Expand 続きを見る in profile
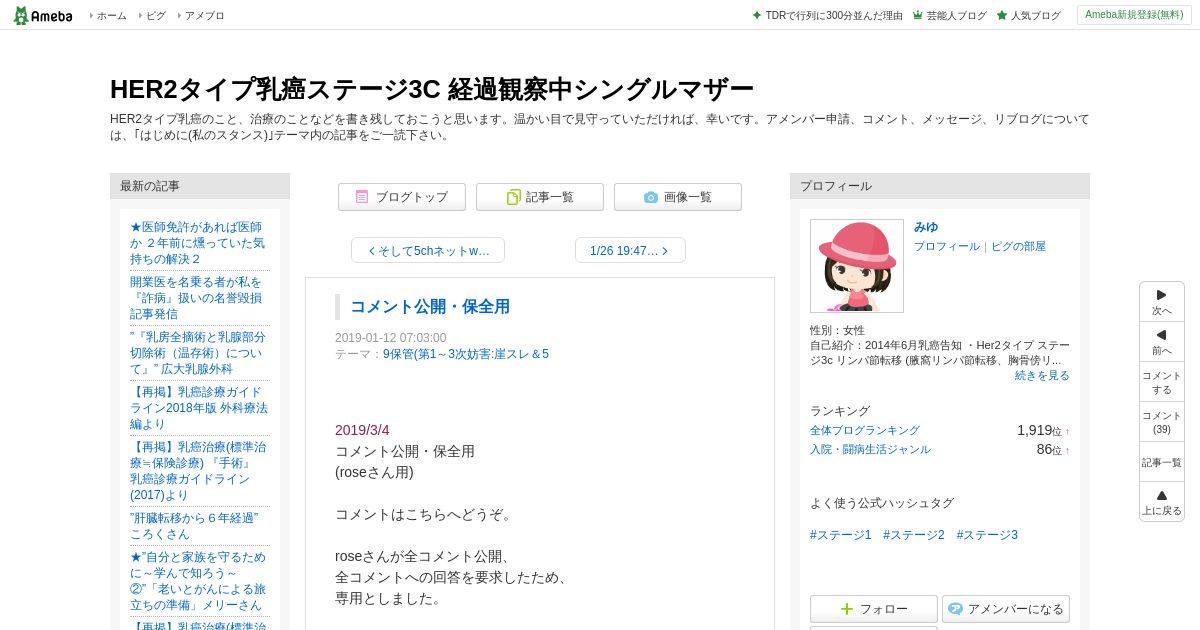Image resolution: width=1200 pixels, height=630 pixels. 1042,375
